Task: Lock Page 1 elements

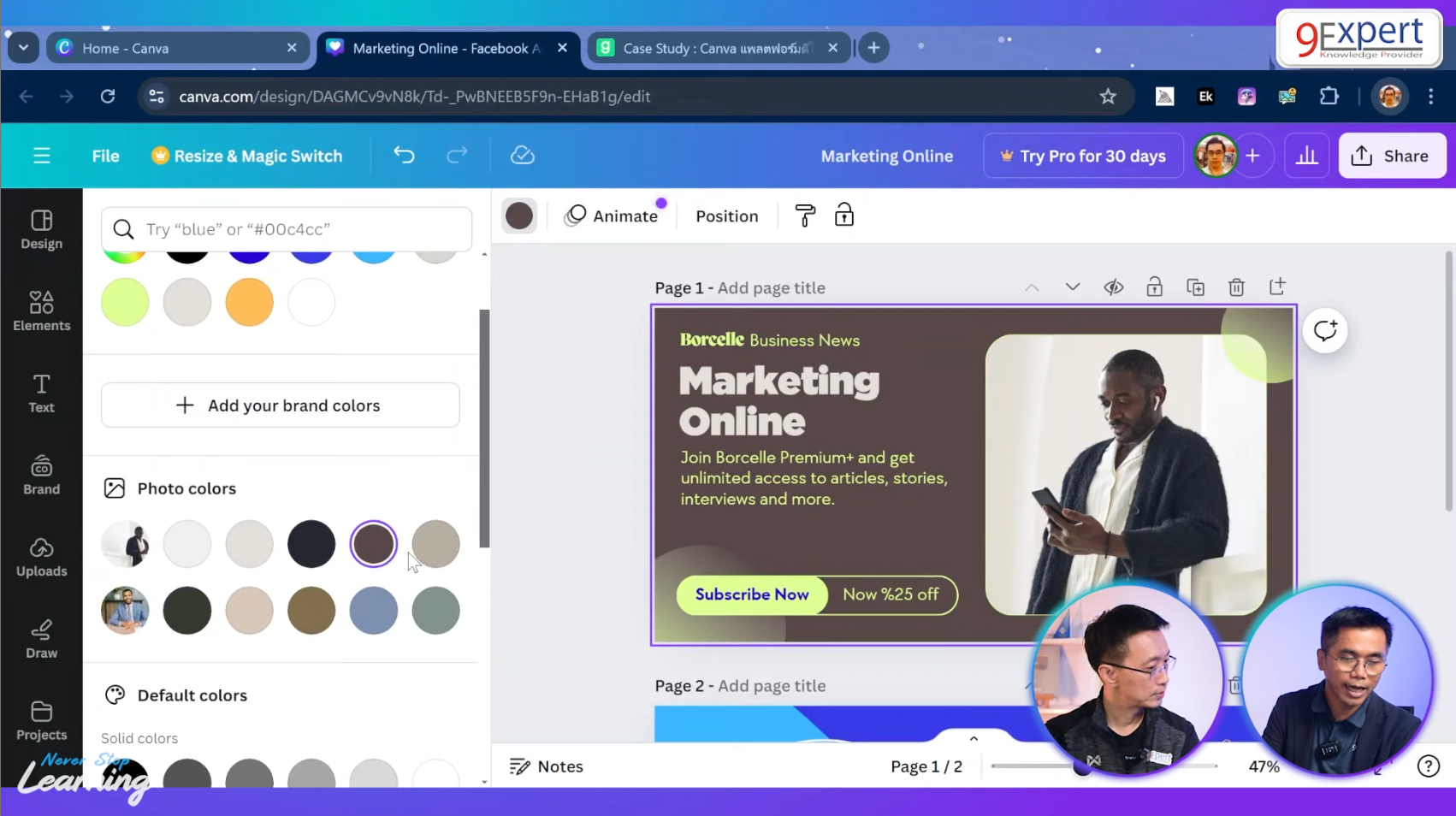Action: pos(1154,287)
